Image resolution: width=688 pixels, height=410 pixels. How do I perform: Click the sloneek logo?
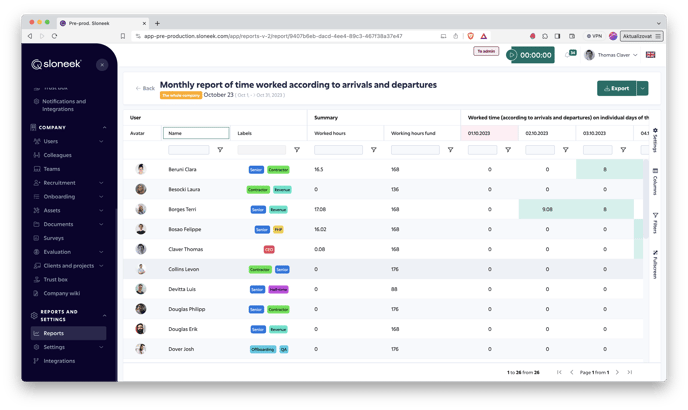(56, 64)
